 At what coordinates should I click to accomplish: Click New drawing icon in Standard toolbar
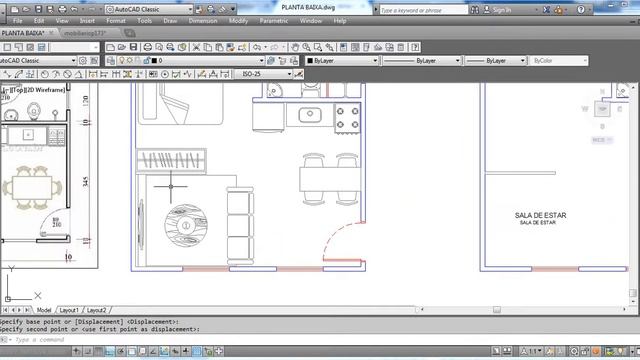110,47
